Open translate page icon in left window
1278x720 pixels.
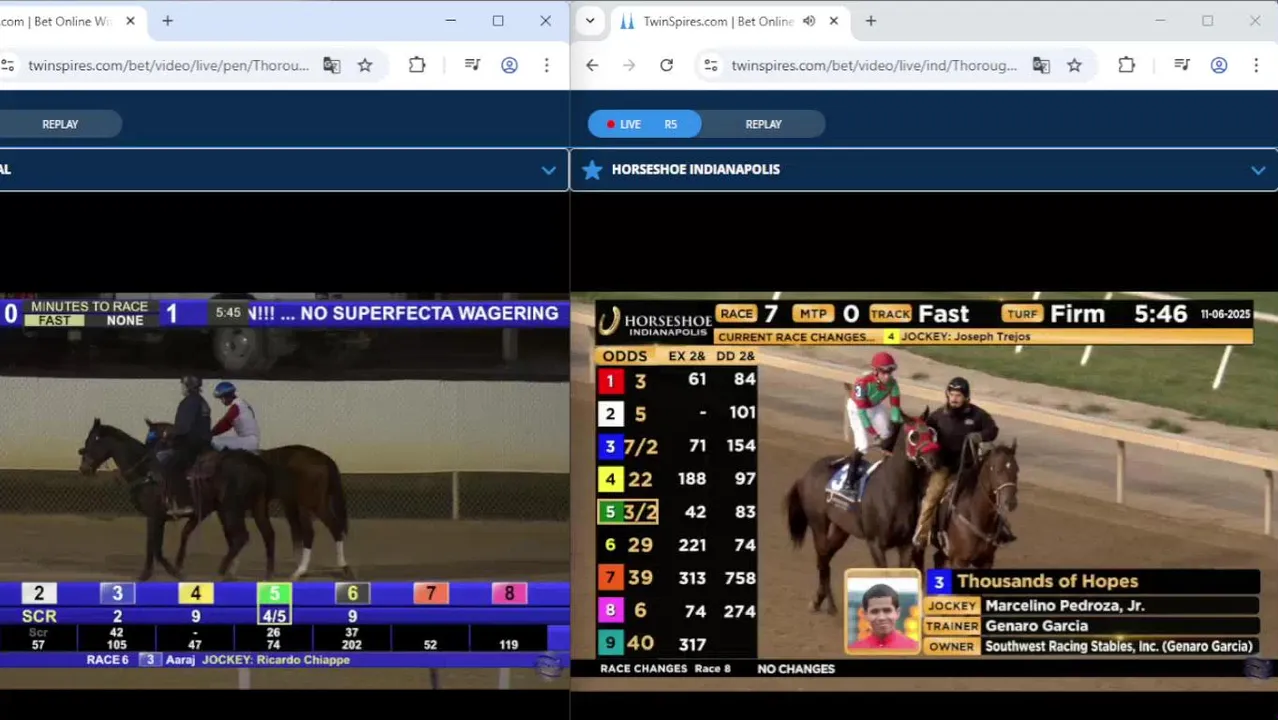point(331,65)
